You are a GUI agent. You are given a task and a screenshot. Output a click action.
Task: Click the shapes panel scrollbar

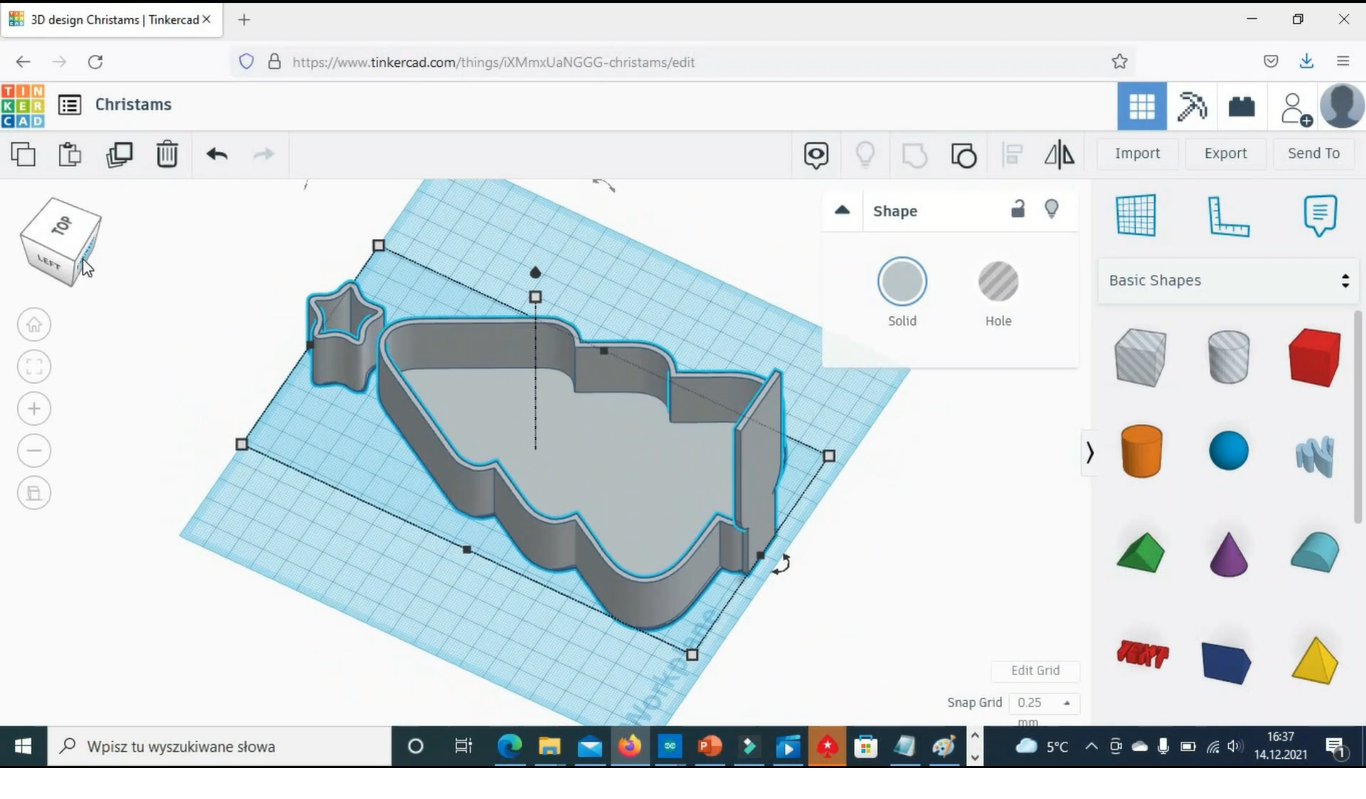[1358, 417]
